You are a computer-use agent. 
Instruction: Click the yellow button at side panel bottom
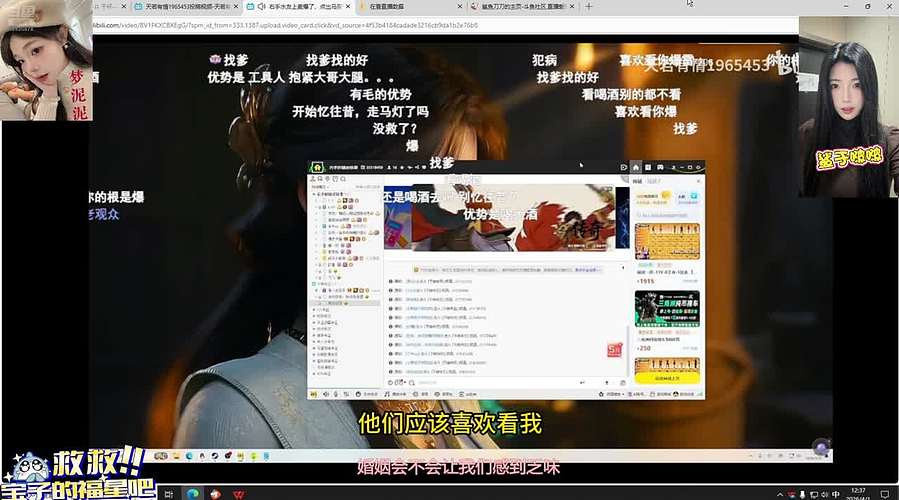667,378
